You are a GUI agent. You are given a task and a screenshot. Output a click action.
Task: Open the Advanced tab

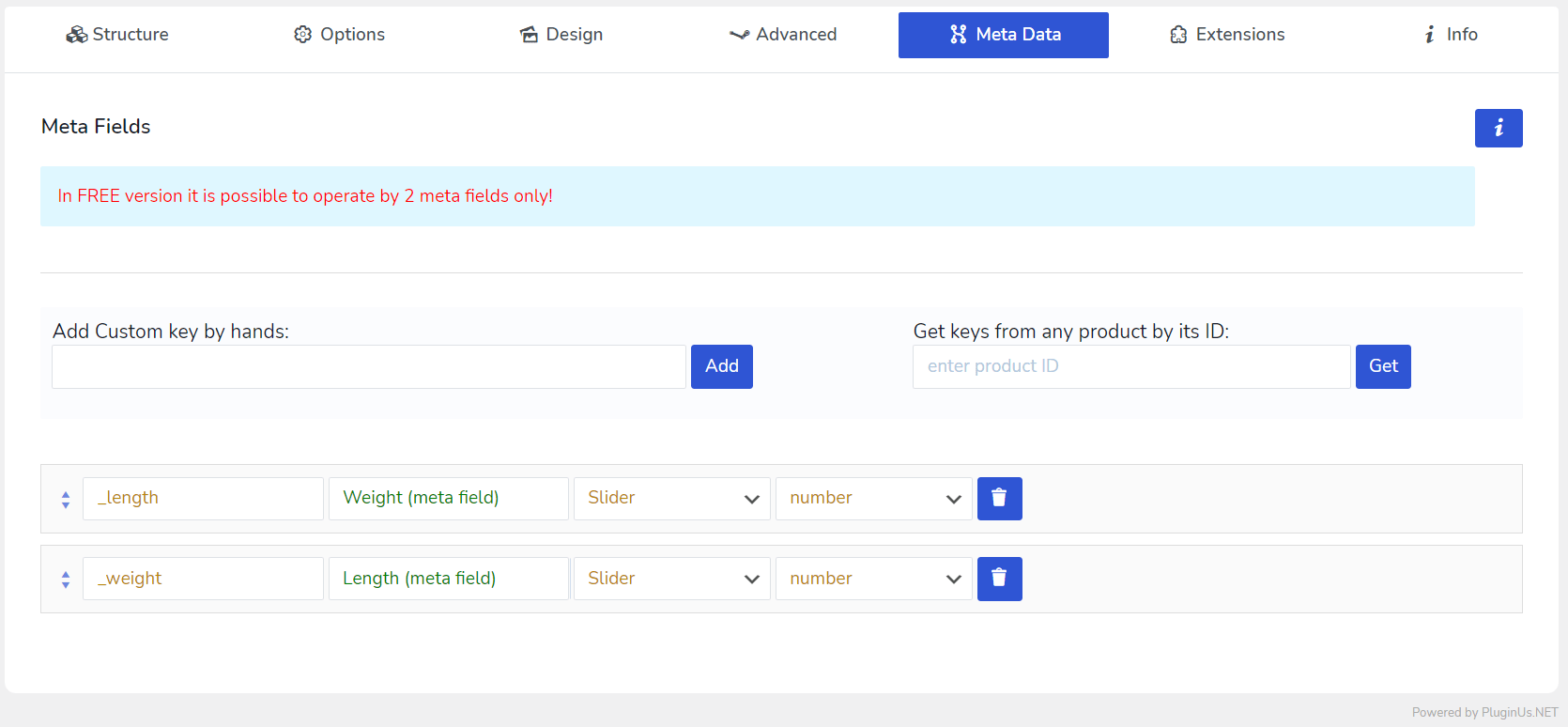click(x=783, y=35)
